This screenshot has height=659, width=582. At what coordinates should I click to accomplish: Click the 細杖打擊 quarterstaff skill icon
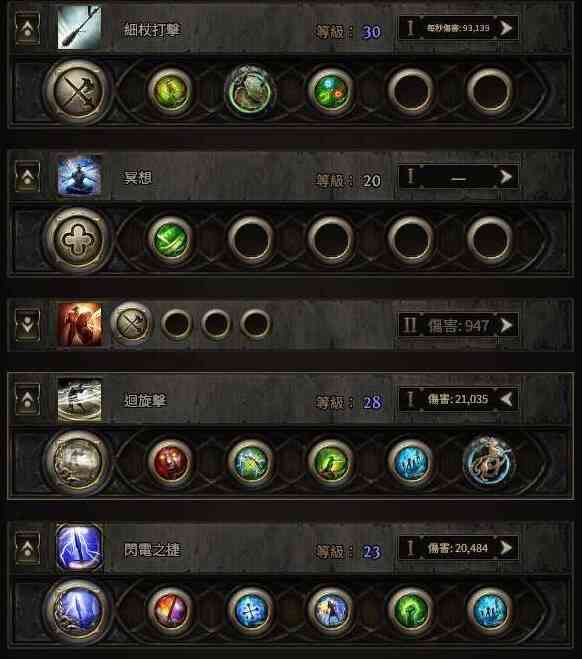[79, 28]
